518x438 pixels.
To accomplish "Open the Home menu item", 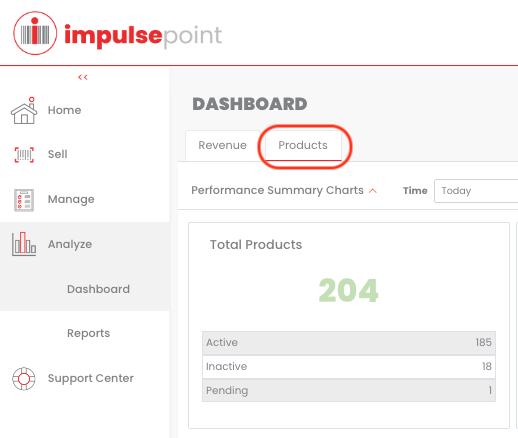I will point(64,110).
